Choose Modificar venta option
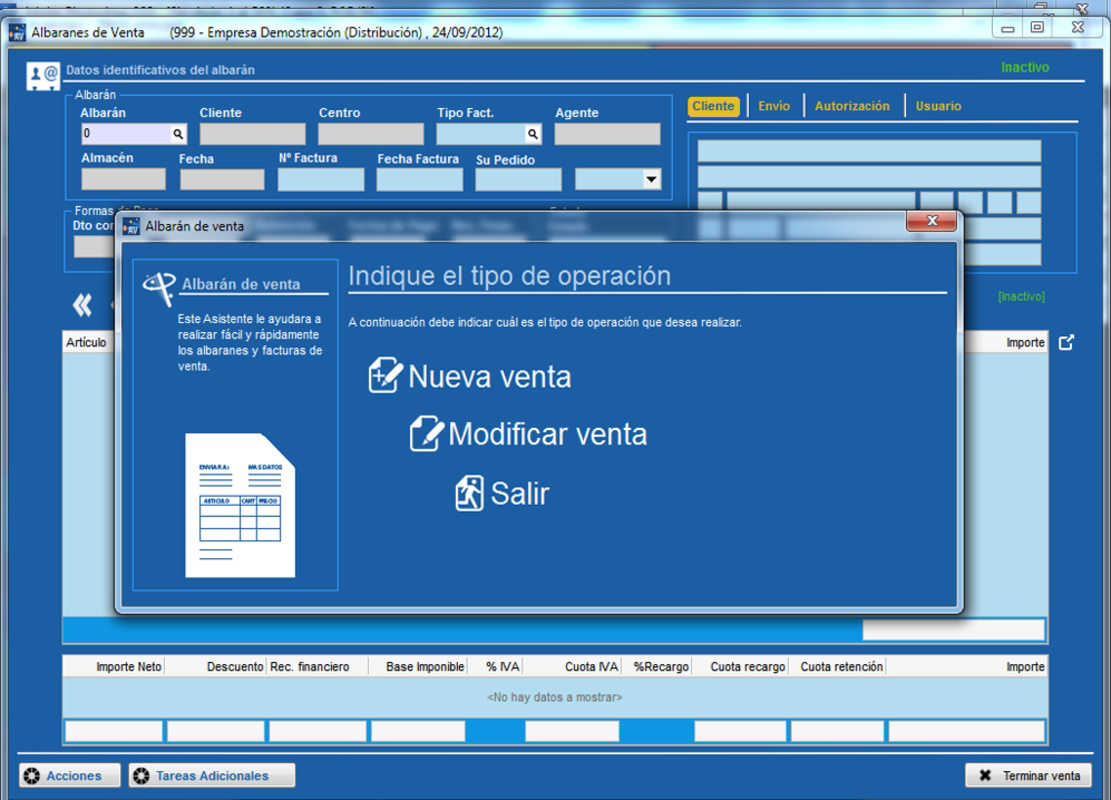This screenshot has width=1111, height=800. pyautogui.click(x=529, y=434)
